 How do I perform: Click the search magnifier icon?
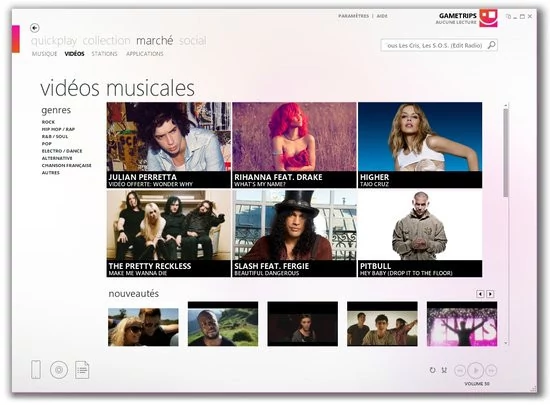pyautogui.click(x=491, y=45)
